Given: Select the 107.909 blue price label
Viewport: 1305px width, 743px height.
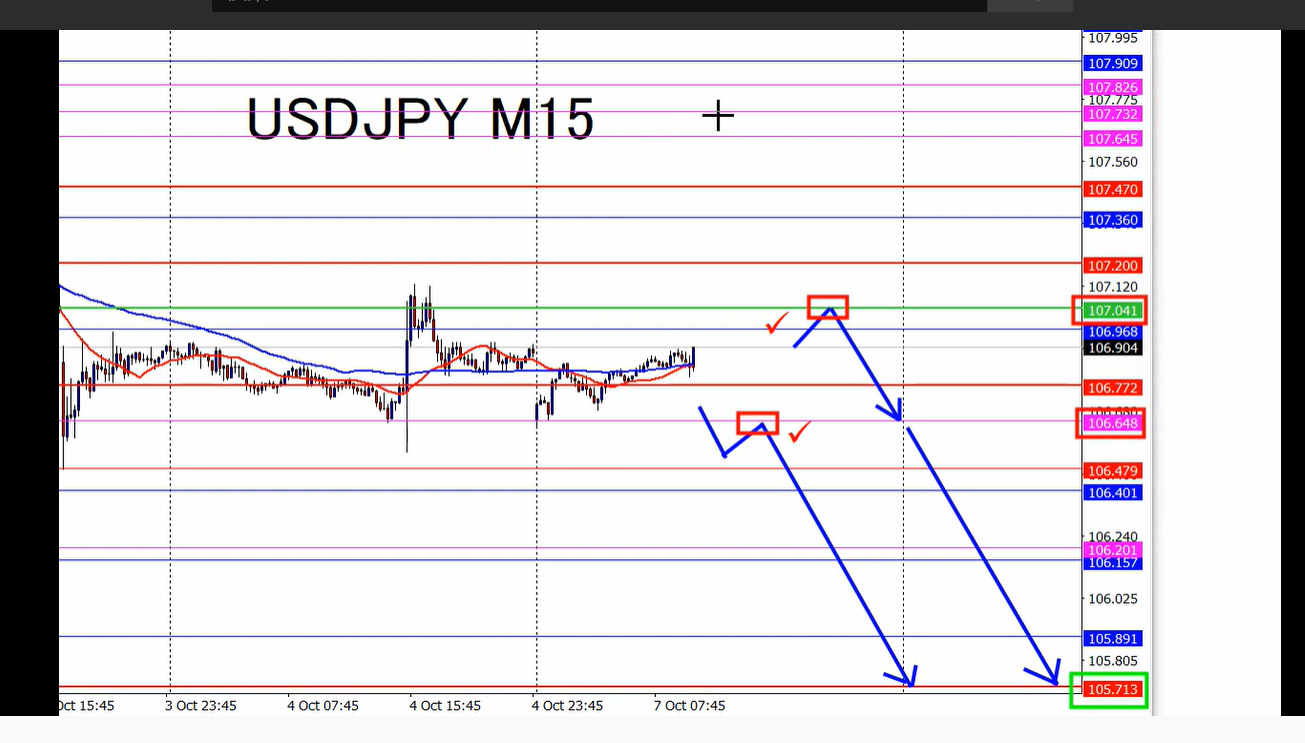Looking at the screenshot, I should [x=1113, y=63].
